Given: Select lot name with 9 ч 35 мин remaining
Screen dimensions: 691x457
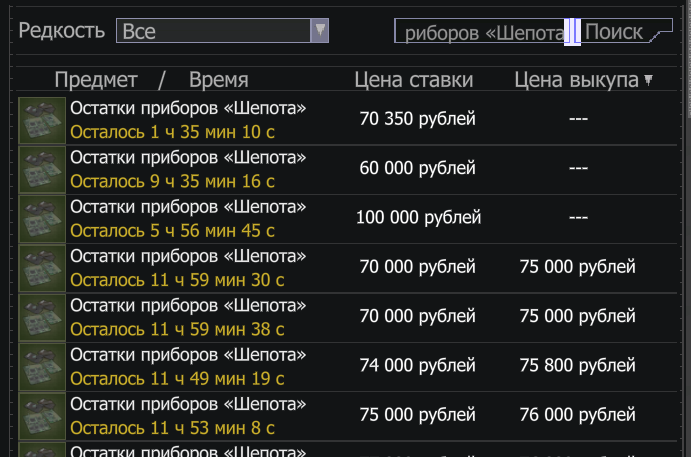Looking at the screenshot, I should pos(188,158).
